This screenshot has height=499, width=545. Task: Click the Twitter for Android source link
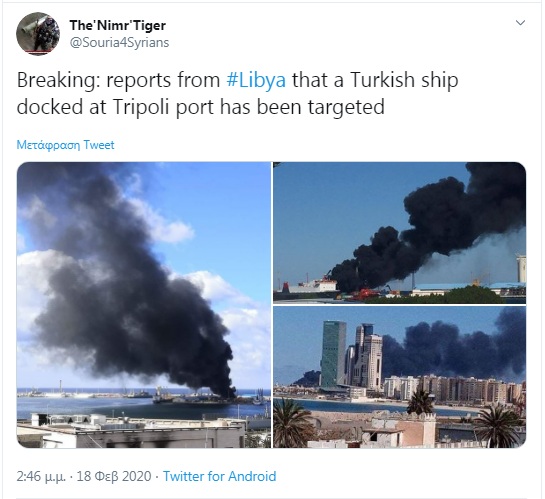pyautogui.click(x=219, y=476)
